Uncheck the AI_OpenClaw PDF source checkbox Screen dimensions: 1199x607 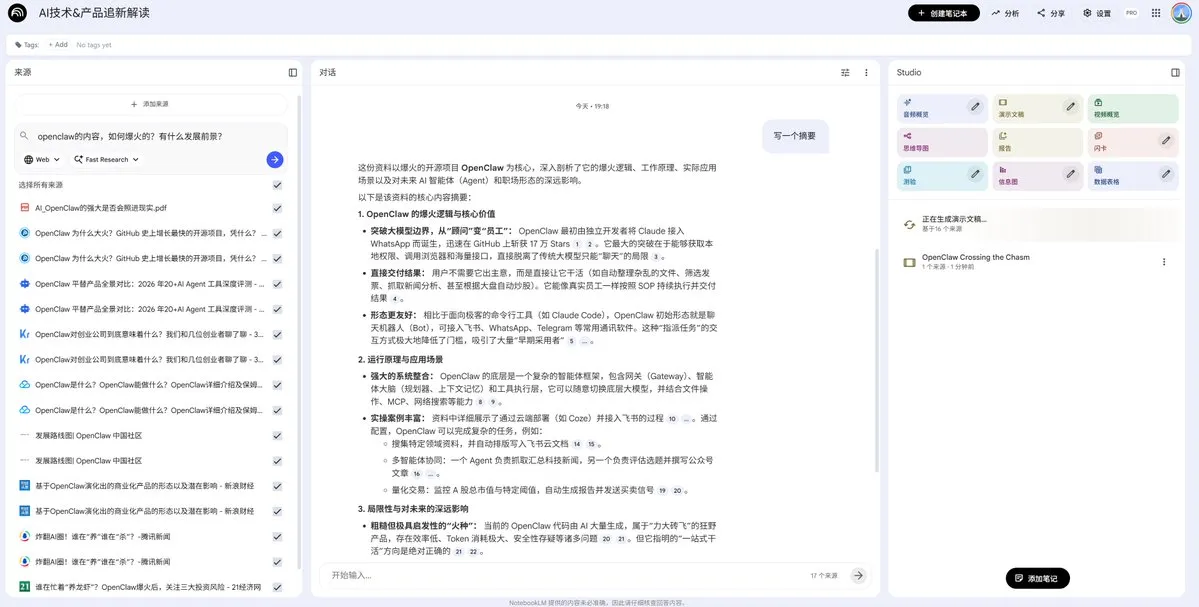[x=277, y=207]
